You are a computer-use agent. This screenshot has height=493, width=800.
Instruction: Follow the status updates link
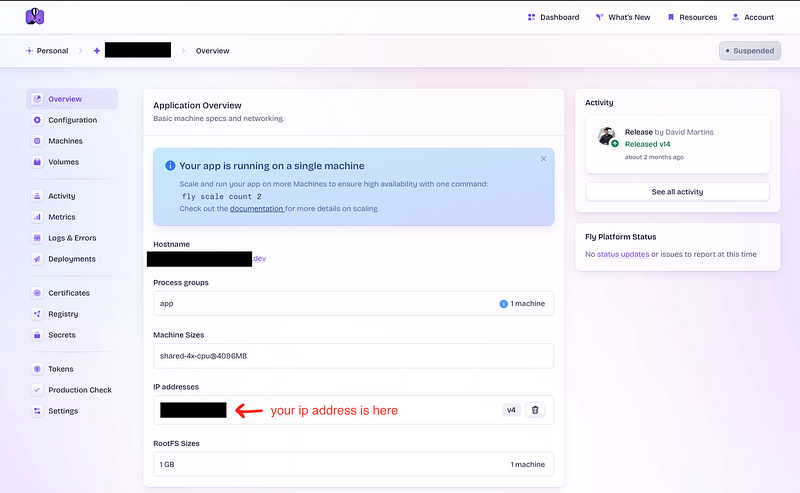pyautogui.click(x=622, y=255)
